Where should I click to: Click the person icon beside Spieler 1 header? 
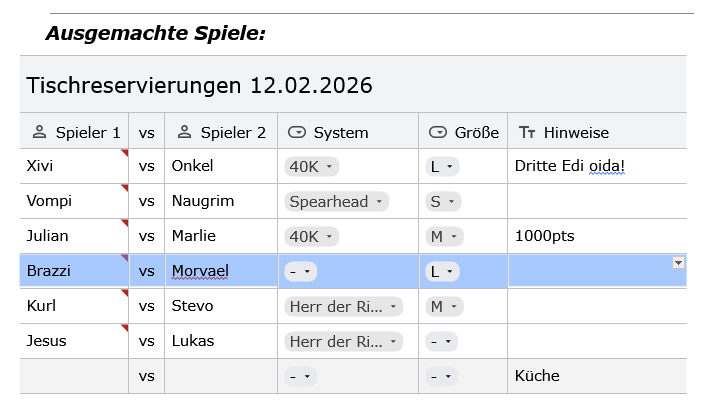[40, 132]
